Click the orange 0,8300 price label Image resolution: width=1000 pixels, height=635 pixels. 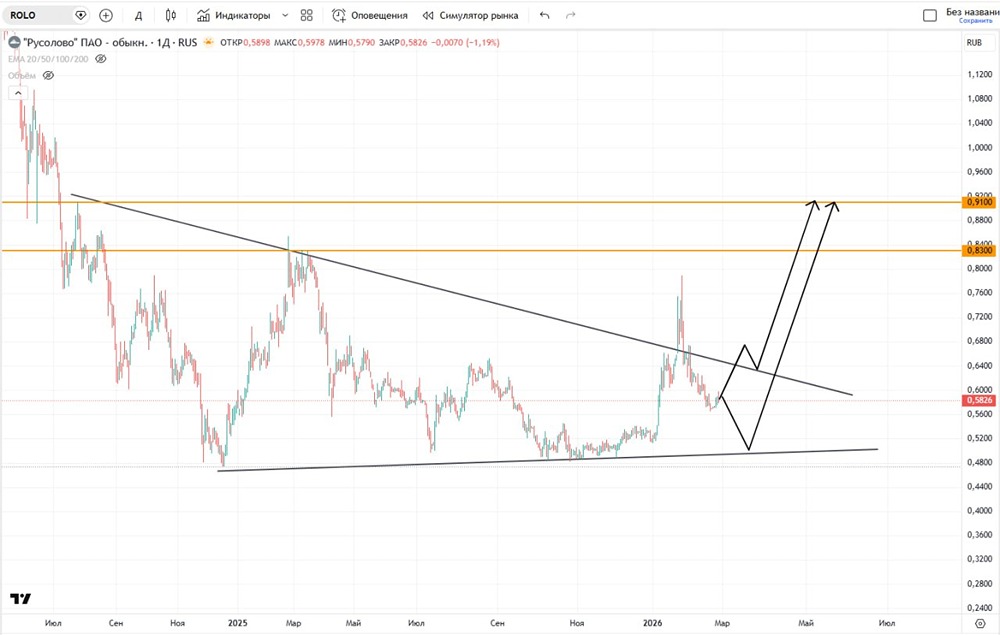(x=979, y=251)
